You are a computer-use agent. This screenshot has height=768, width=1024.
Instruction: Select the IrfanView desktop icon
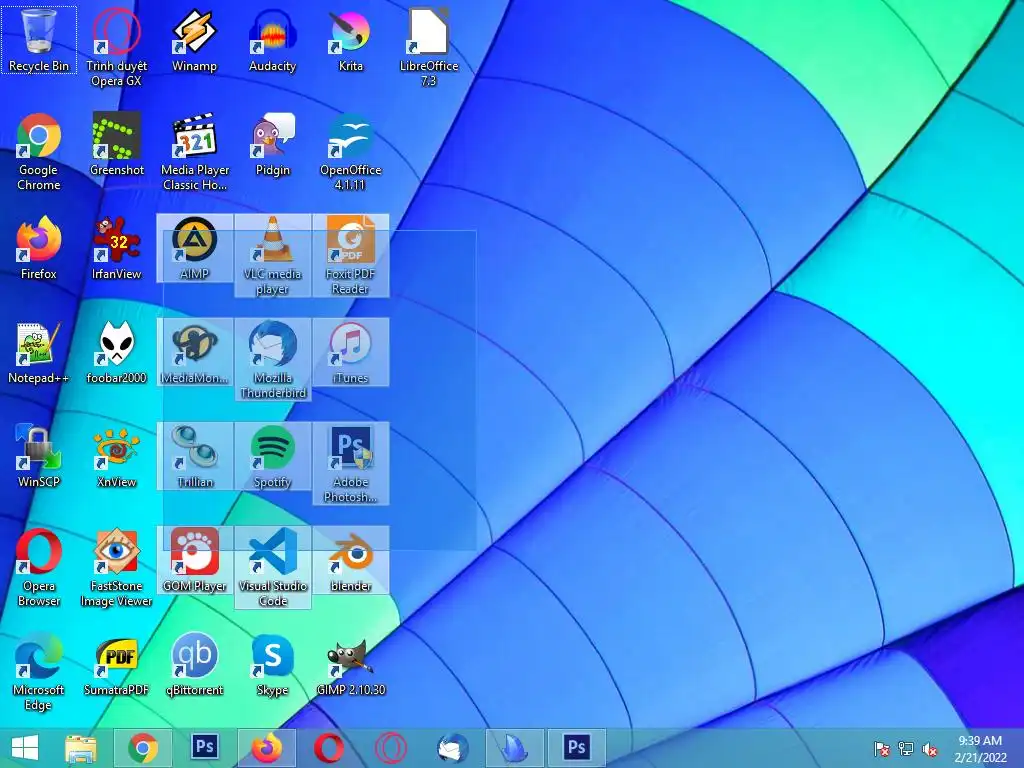[x=116, y=248]
